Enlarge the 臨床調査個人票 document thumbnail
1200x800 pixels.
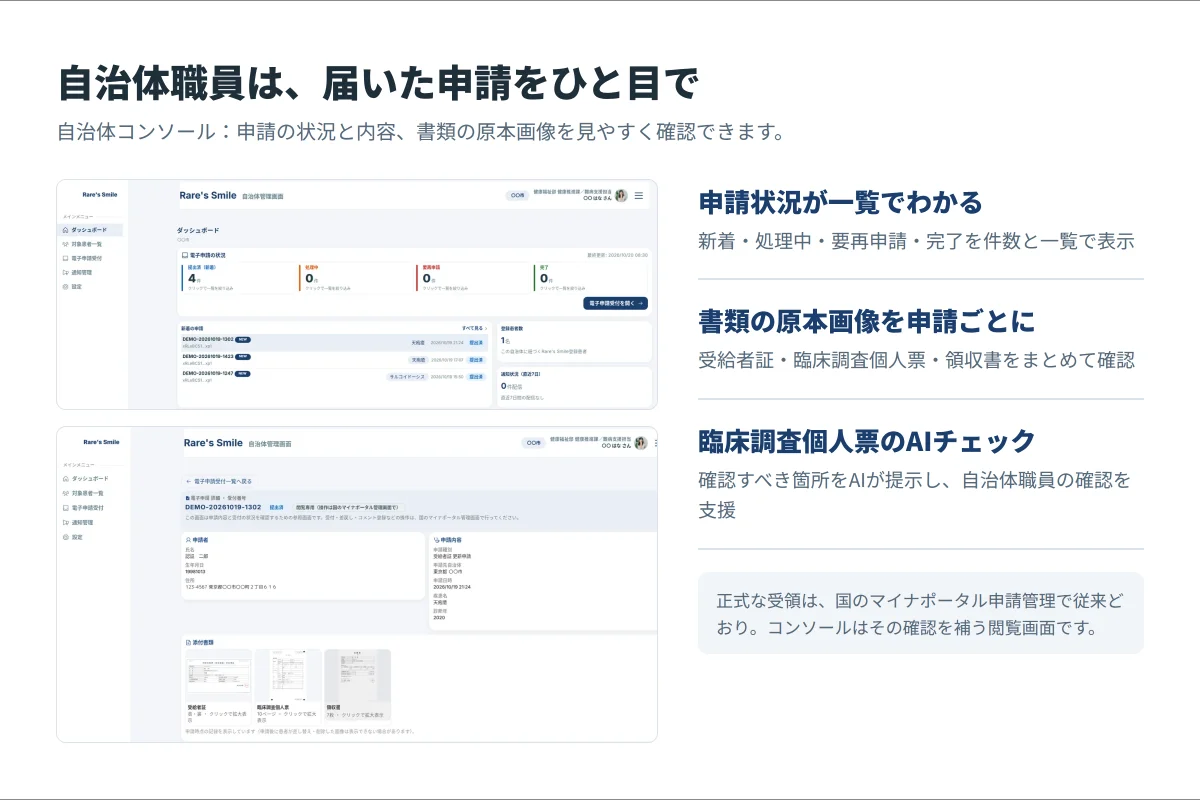(288, 676)
